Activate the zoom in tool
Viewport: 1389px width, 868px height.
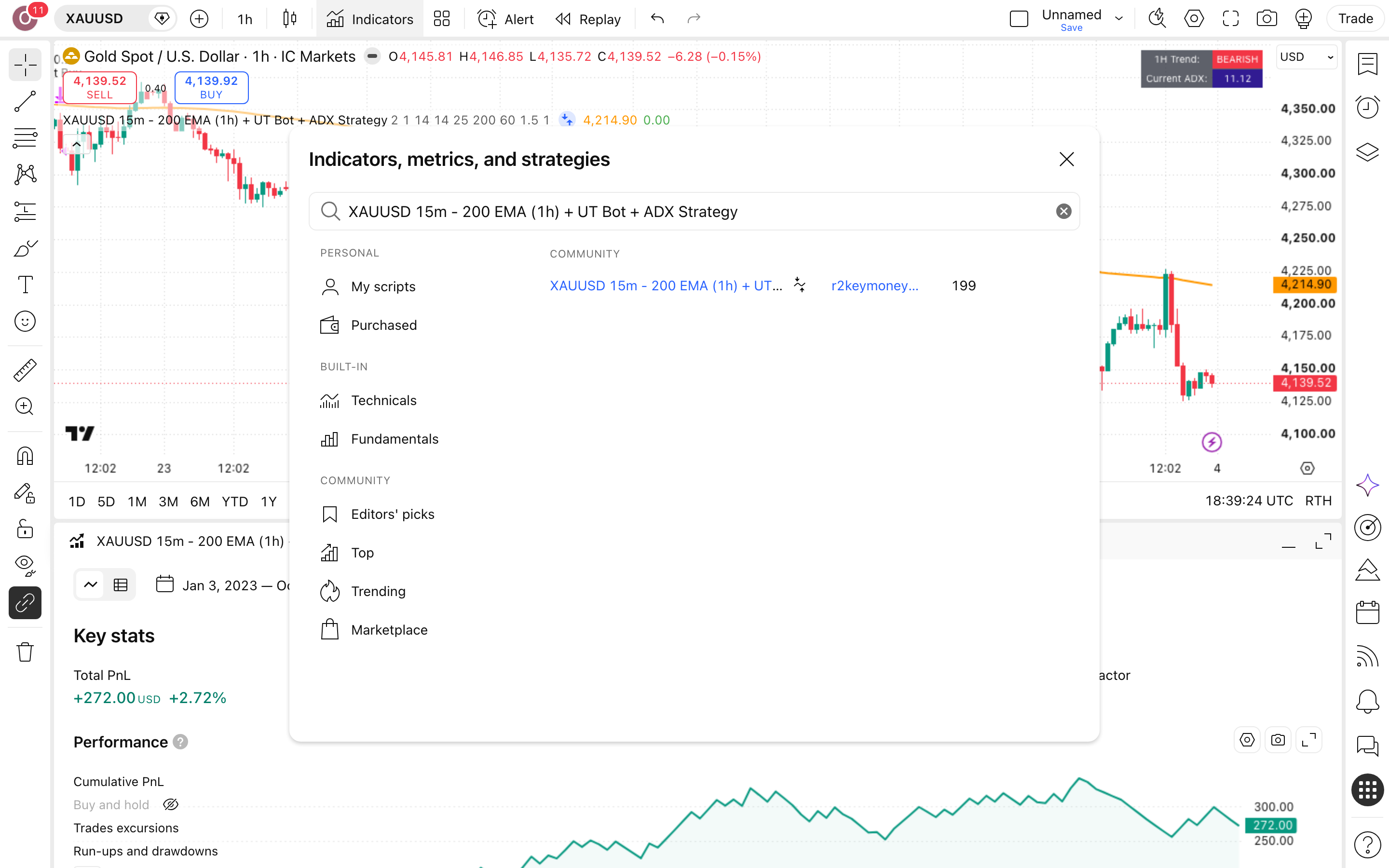[x=25, y=407]
